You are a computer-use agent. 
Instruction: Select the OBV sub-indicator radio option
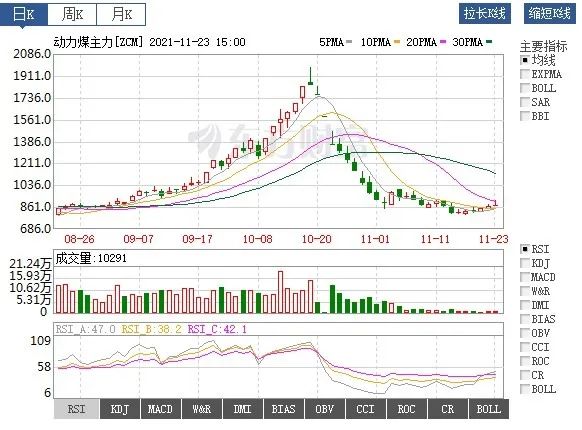tap(525, 333)
